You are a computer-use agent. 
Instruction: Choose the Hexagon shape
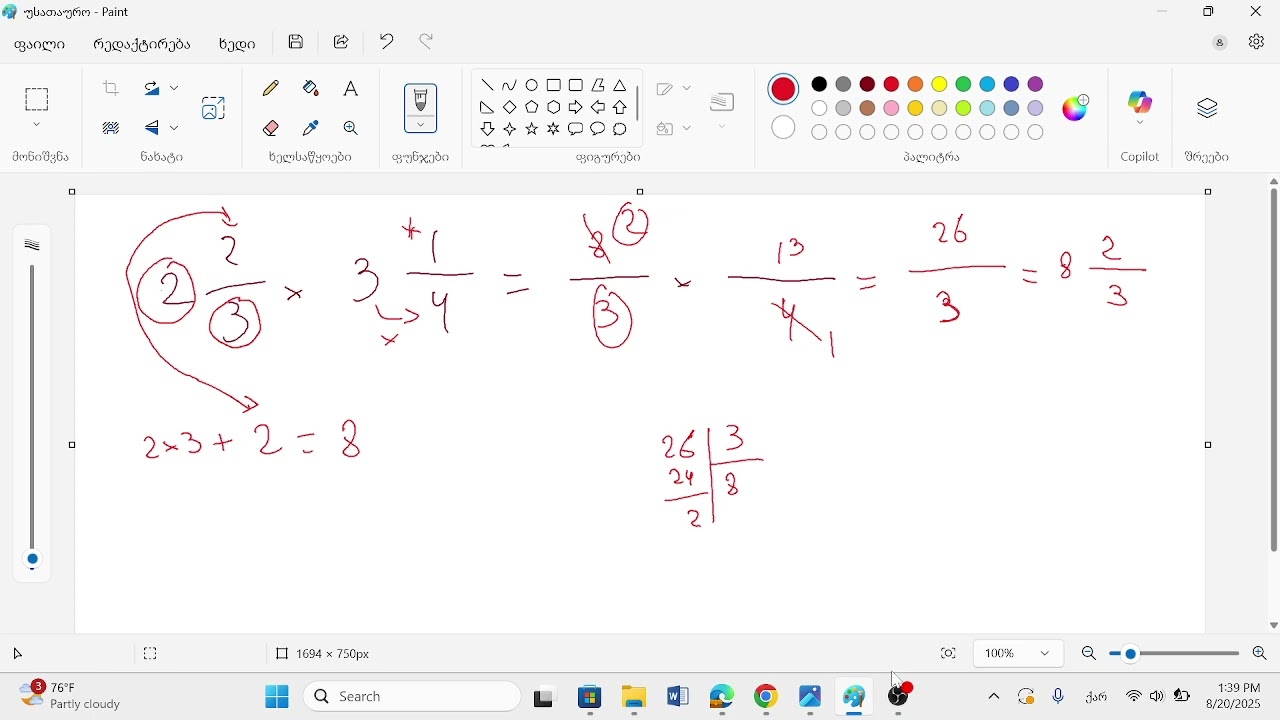coord(554,108)
